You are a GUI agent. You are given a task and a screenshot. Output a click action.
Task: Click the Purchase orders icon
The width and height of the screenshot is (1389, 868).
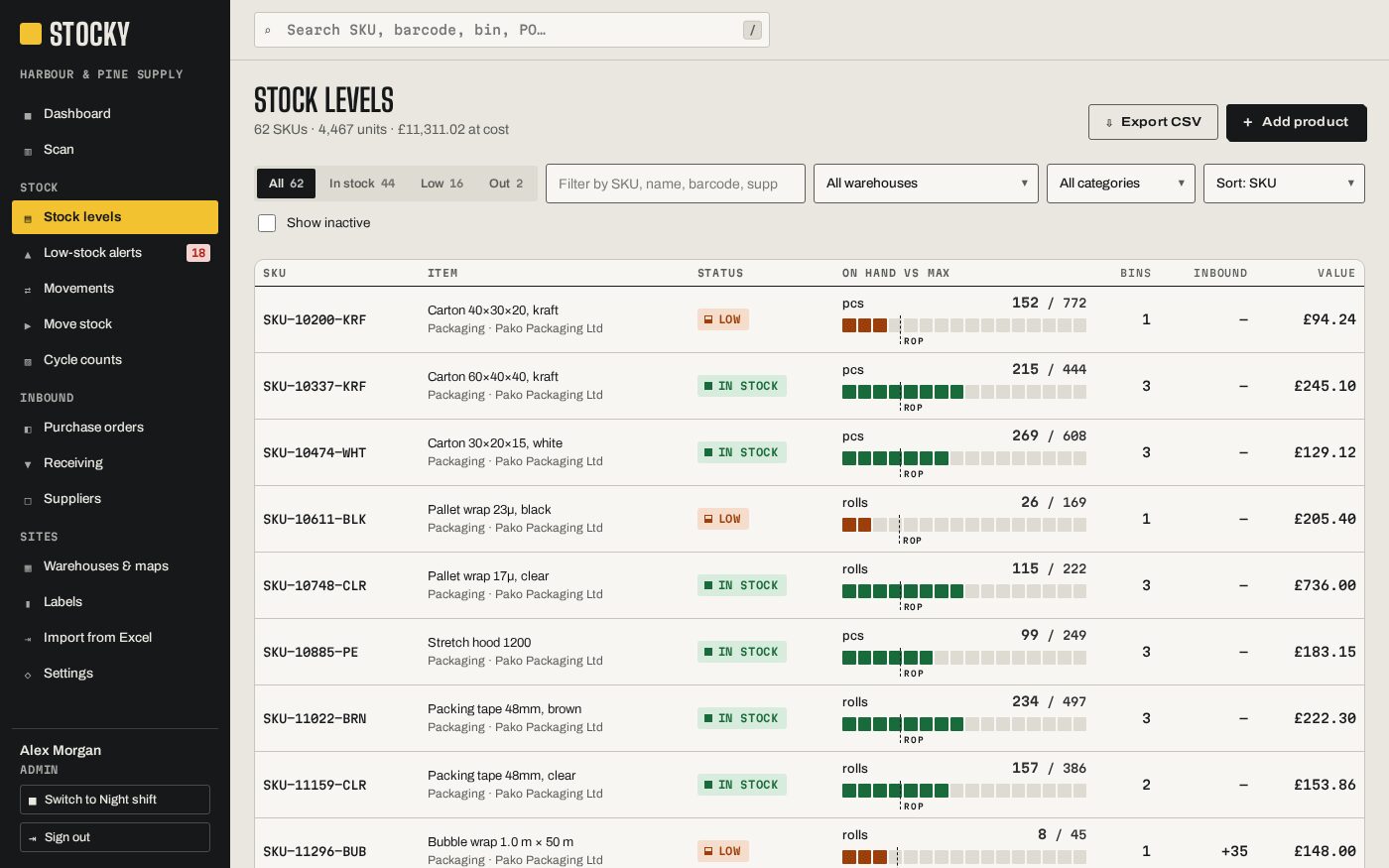(28, 429)
